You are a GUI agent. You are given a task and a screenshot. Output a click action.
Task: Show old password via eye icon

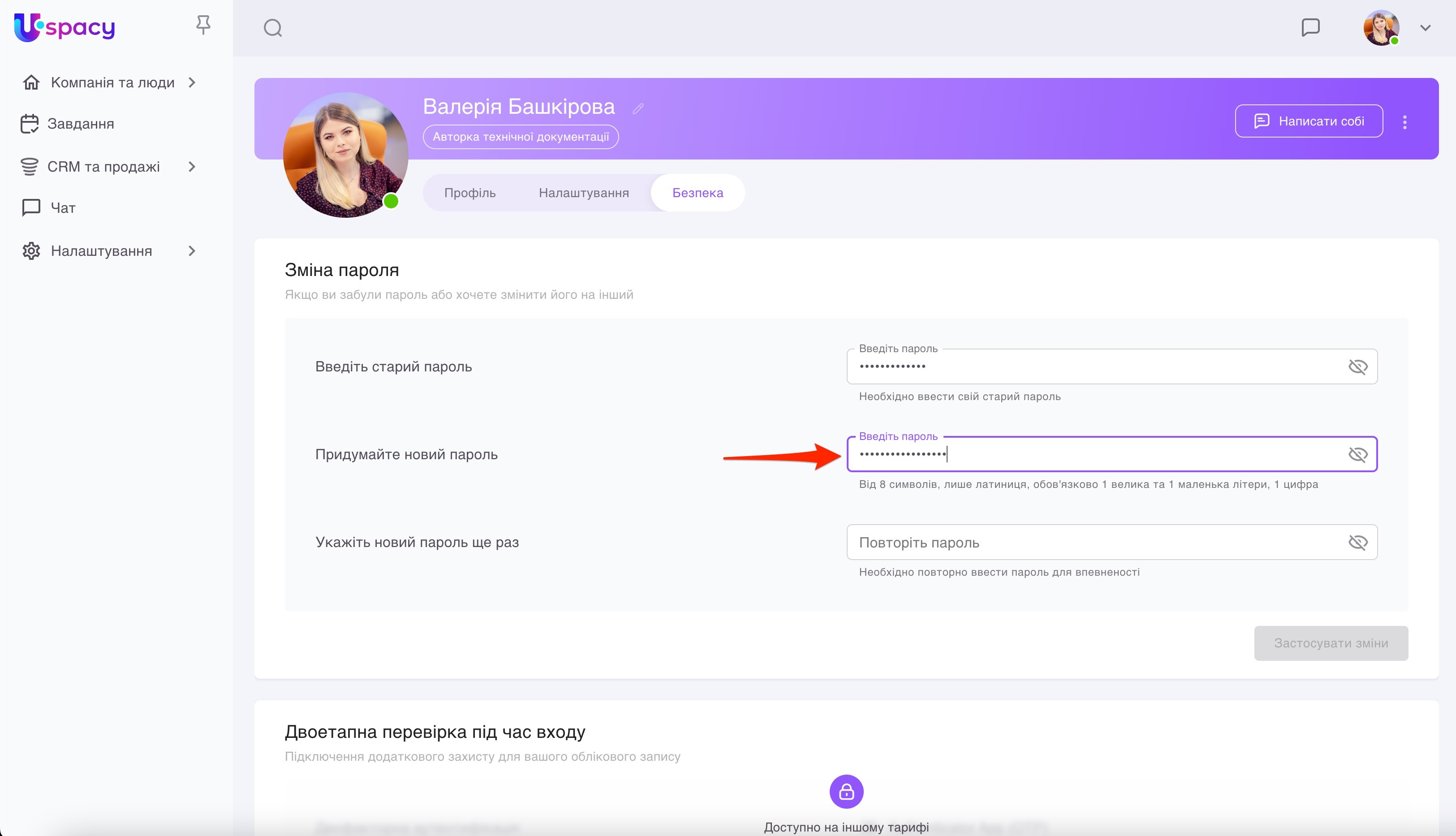[1357, 366]
